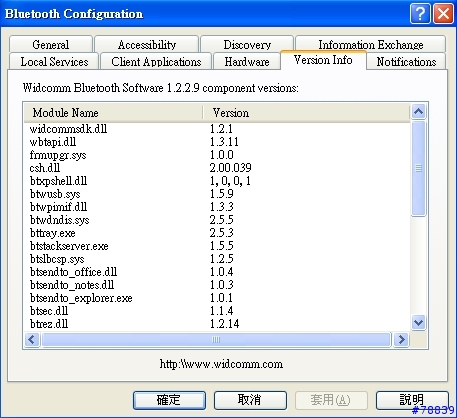The height and width of the screenshot is (418, 457).
Task: Open the Accessibility tab
Action: (147, 44)
